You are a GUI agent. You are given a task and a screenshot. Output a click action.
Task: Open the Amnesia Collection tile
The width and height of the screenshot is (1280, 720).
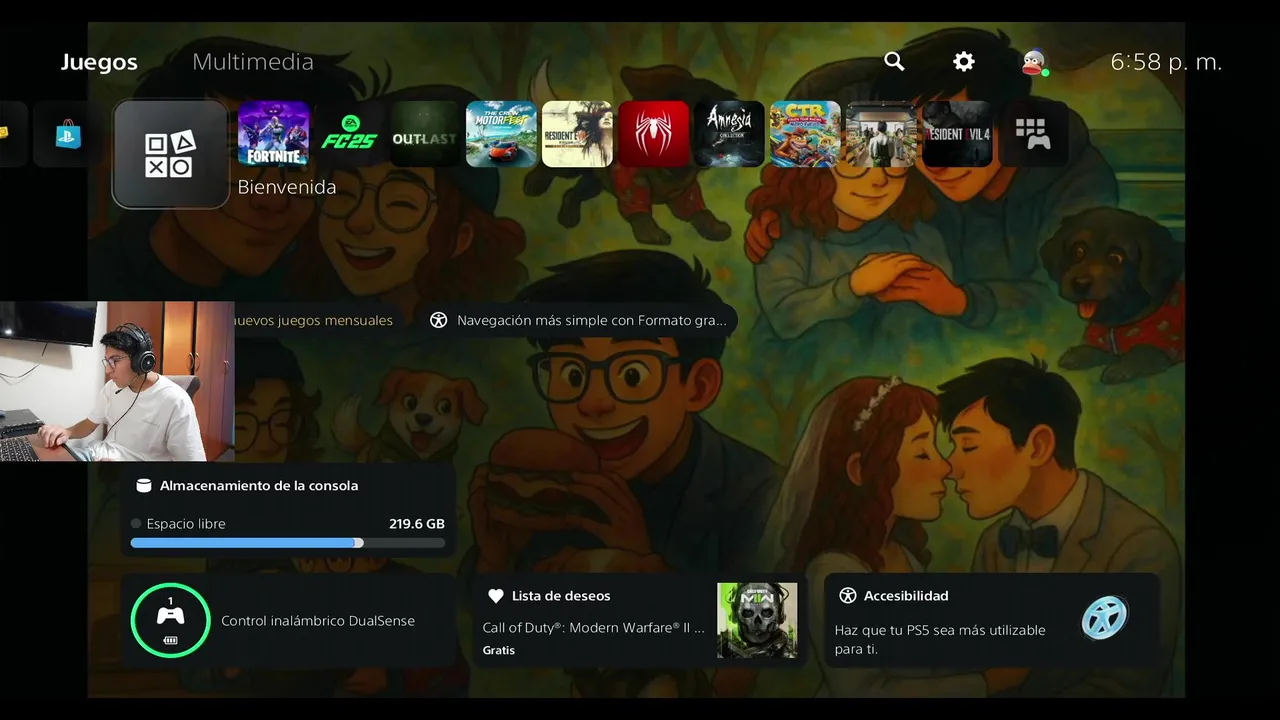pyautogui.click(x=729, y=134)
